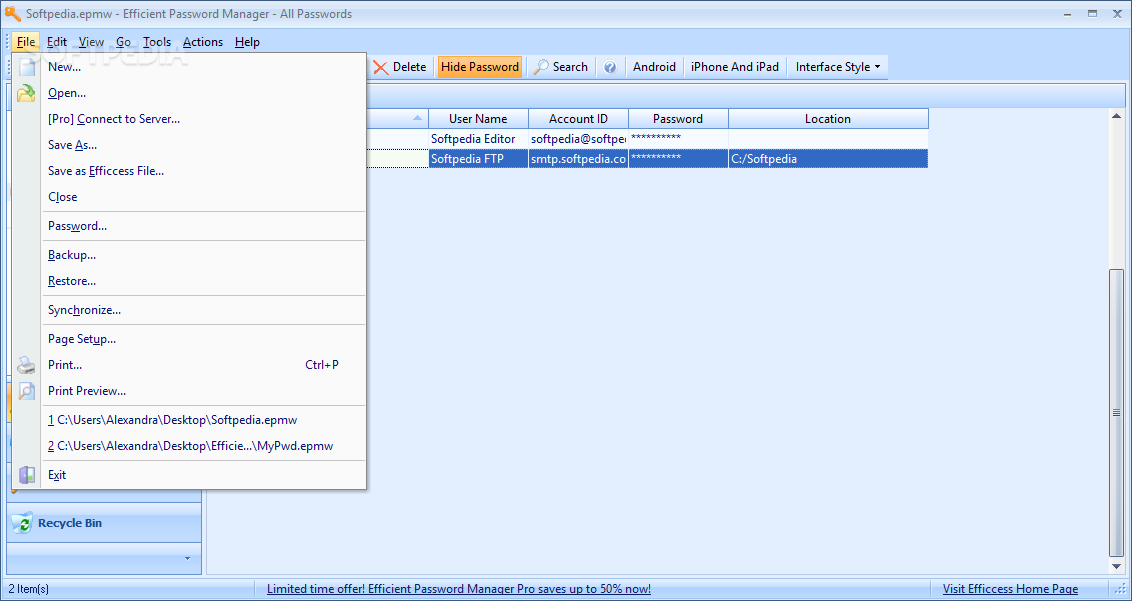Expand the sidebar options chevron below Recycle Bin
The width and height of the screenshot is (1132, 601).
point(188,558)
